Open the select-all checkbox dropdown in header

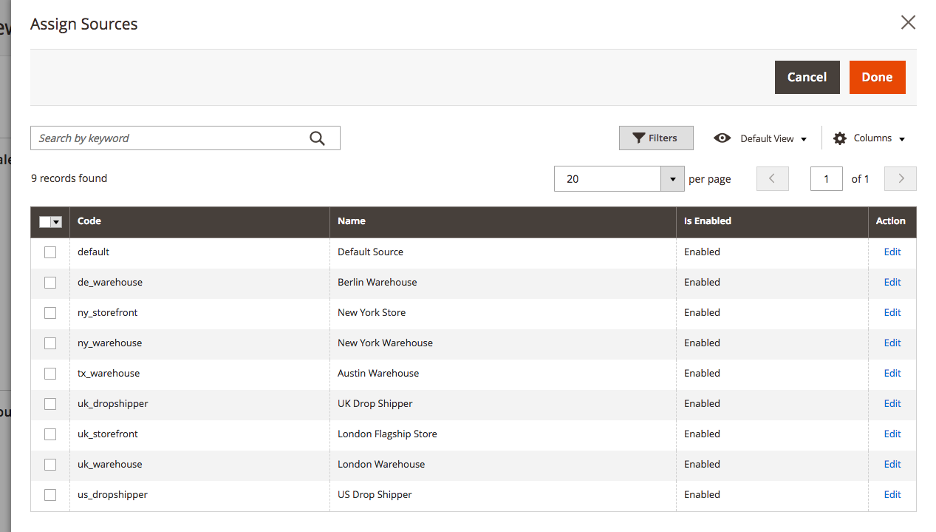(57, 222)
